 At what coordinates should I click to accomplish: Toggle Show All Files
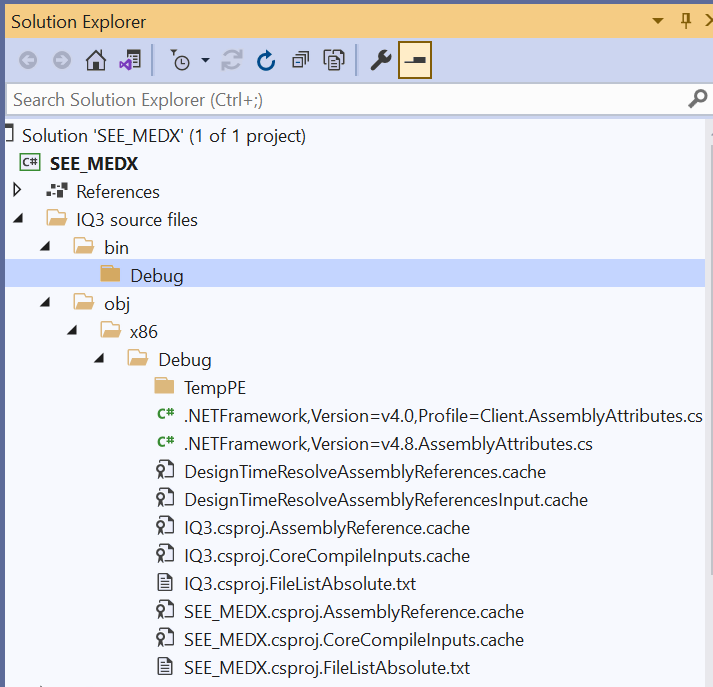tap(334, 60)
